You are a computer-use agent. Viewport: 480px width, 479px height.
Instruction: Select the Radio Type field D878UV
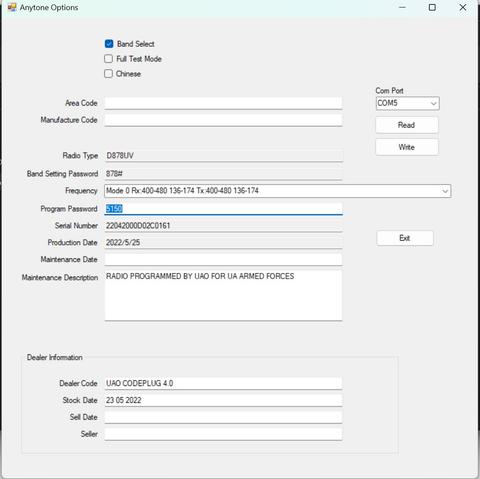pos(223,156)
